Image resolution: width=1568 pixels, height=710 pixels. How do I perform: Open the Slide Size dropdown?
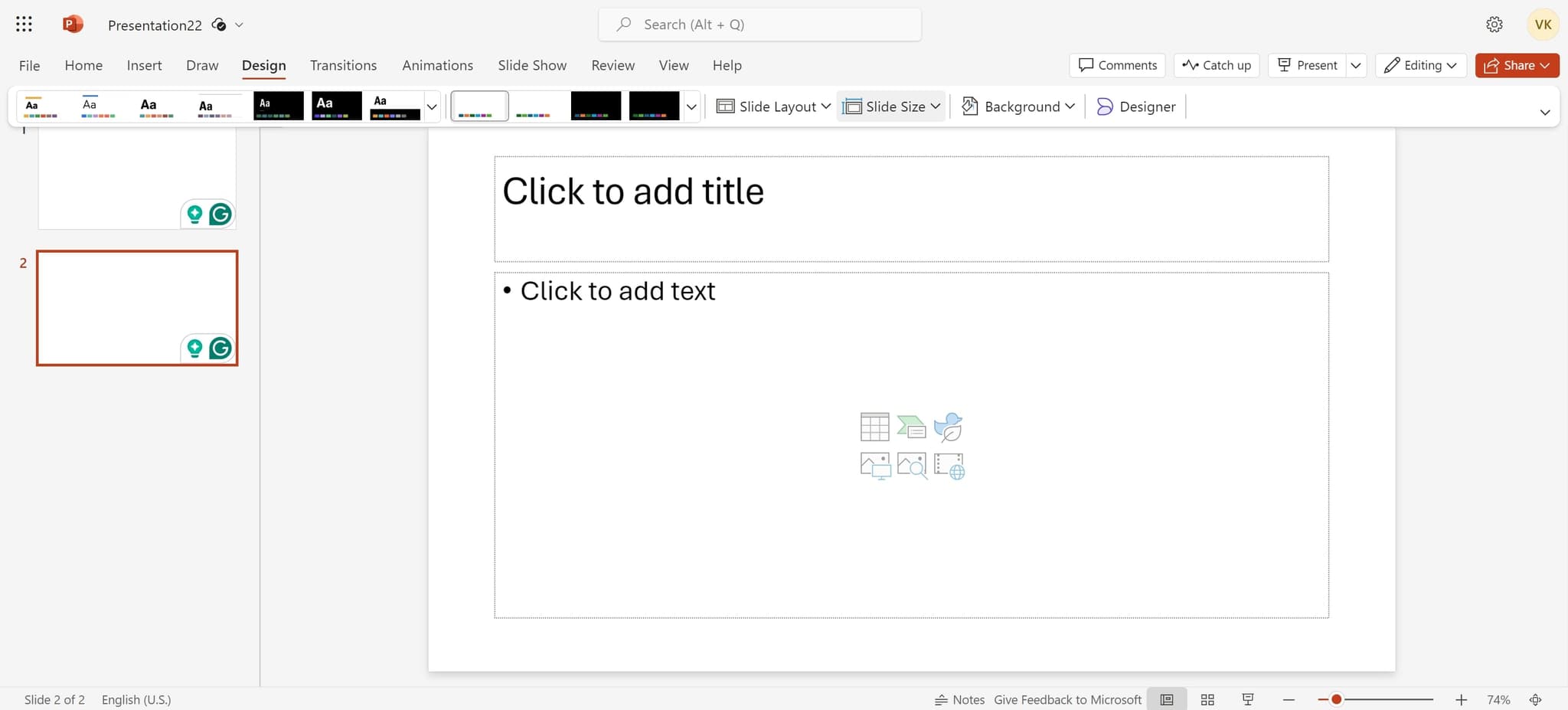click(x=890, y=106)
